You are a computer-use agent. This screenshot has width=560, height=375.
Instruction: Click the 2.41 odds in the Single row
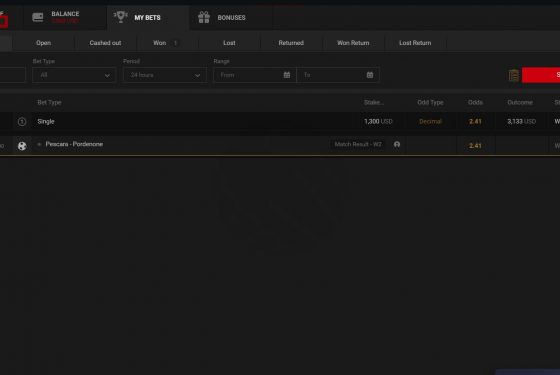475,121
